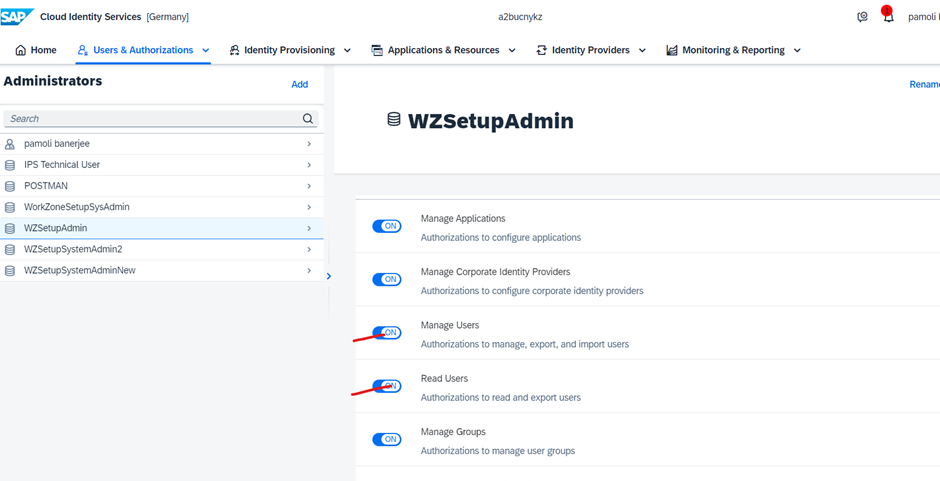940x481 pixels.
Task: Click the Home house icon
Action: pyautogui.click(x=21, y=50)
